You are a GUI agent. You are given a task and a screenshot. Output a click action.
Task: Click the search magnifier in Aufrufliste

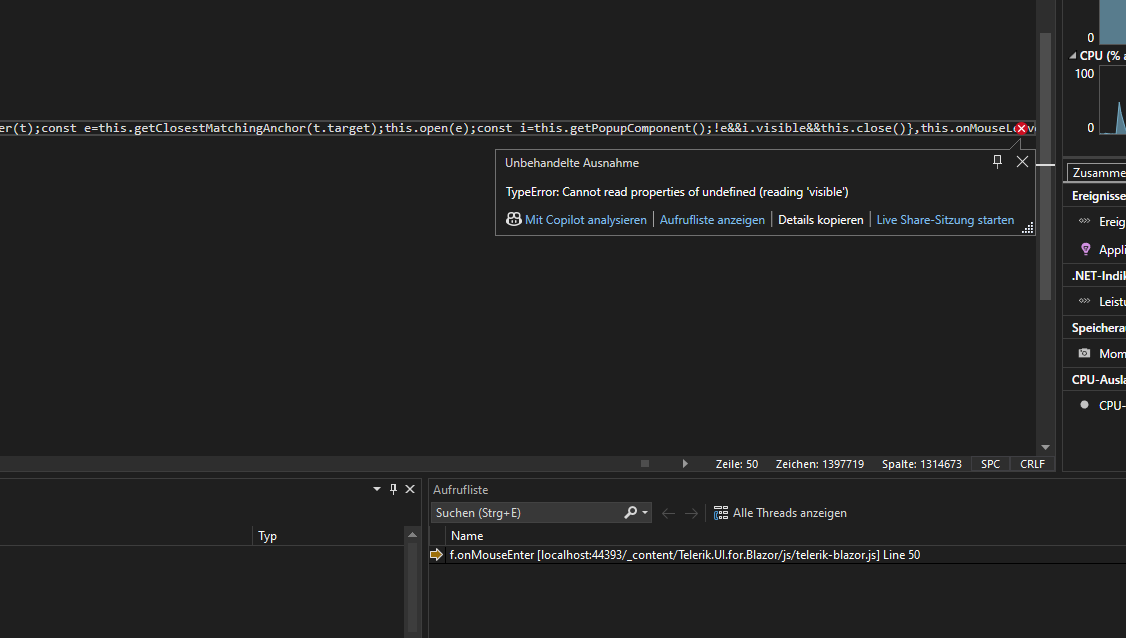click(631, 513)
